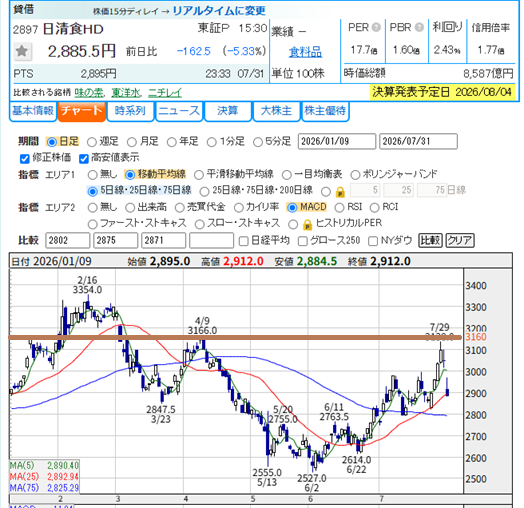Click empty fourth comparison code field
The image size is (524, 508).
pyautogui.click(x=211, y=241)
